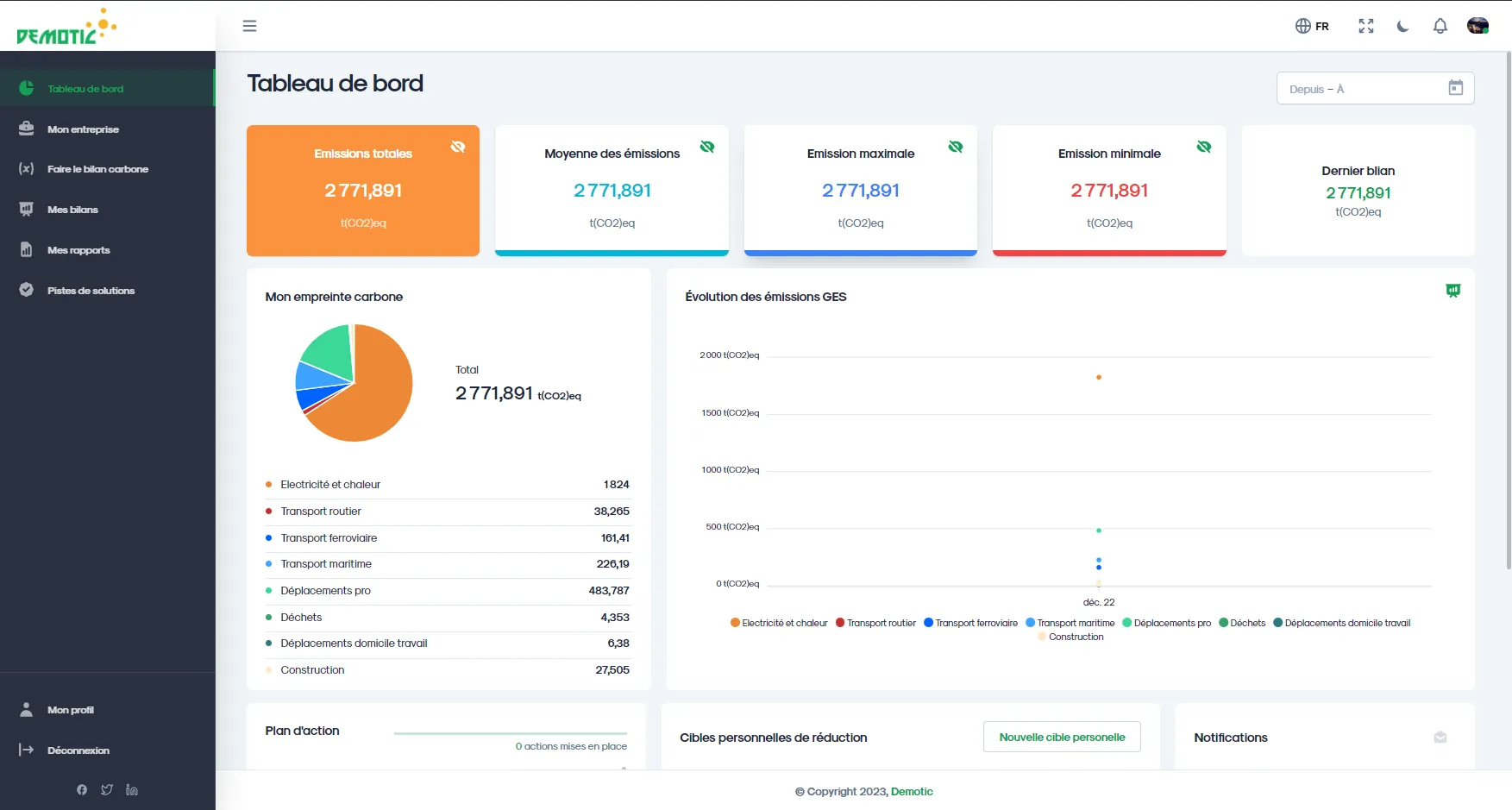
Task: Open the FR language selector
Action: 1312,26
